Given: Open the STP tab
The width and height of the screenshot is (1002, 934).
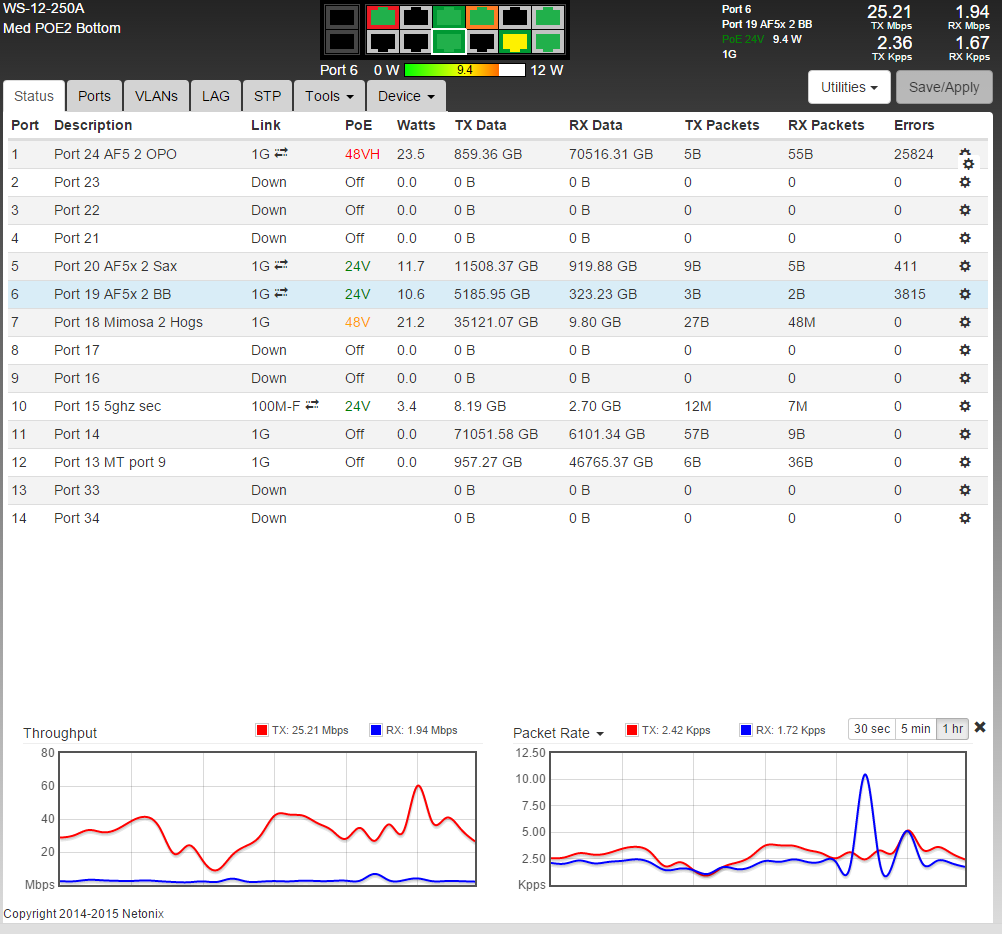Looking at the screenshot, I should 267,96.
